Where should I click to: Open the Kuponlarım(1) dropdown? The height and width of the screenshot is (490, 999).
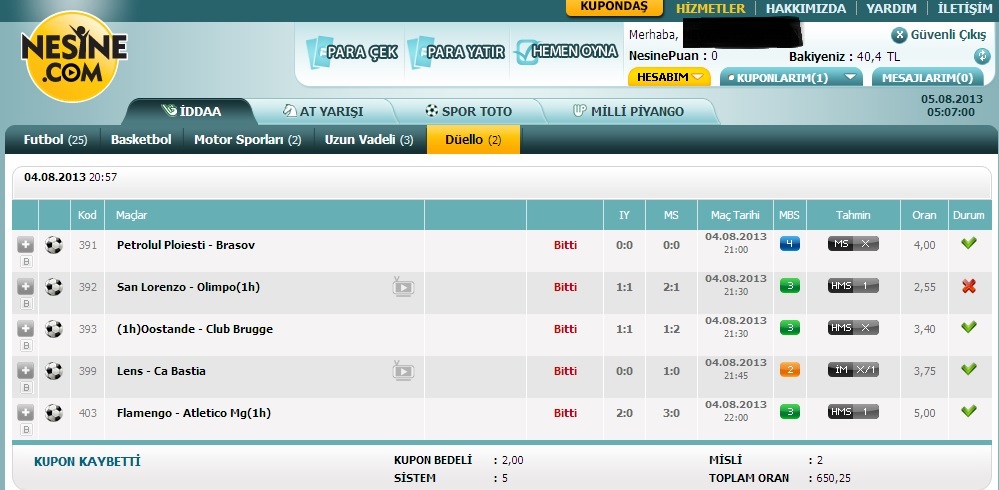(791, 78)
